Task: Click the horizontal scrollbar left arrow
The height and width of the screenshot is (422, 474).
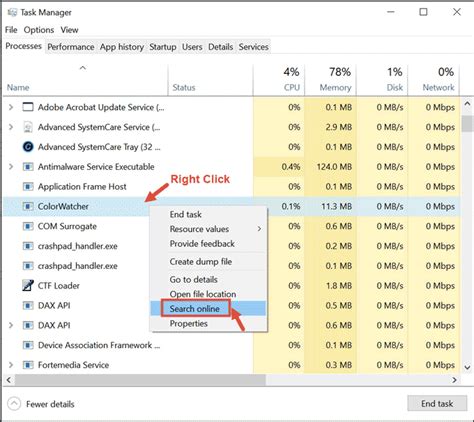Action: tap(9, 380)
